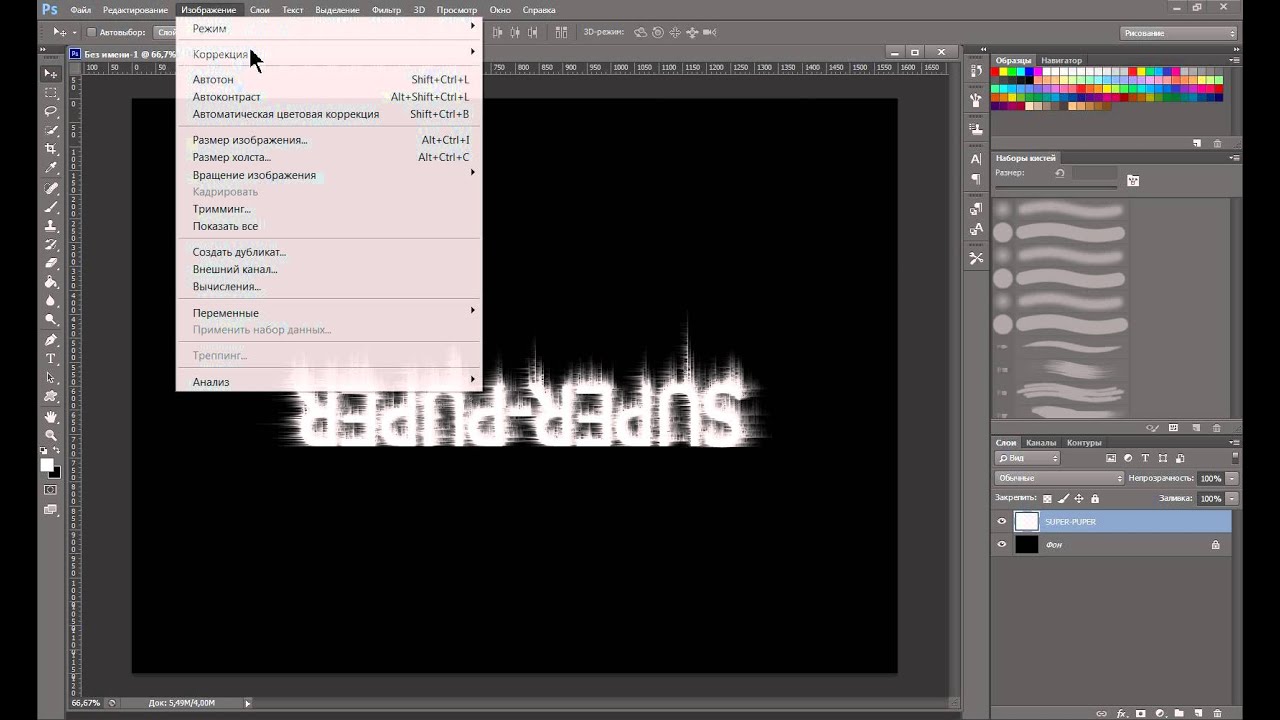Select the Path Selection arrow tool
This screenshot has height=720, width=1280.
click(x=51, y=378)
